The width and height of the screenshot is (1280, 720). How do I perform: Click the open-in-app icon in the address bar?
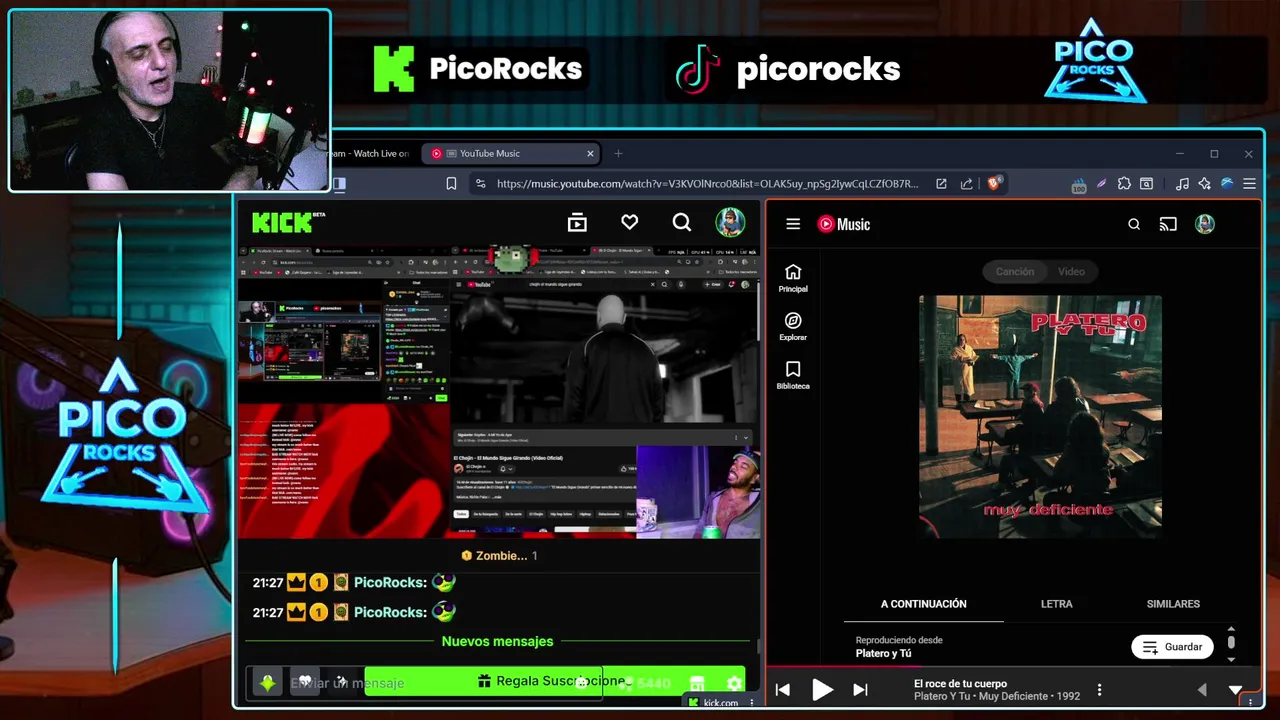(x=941, y=183)
